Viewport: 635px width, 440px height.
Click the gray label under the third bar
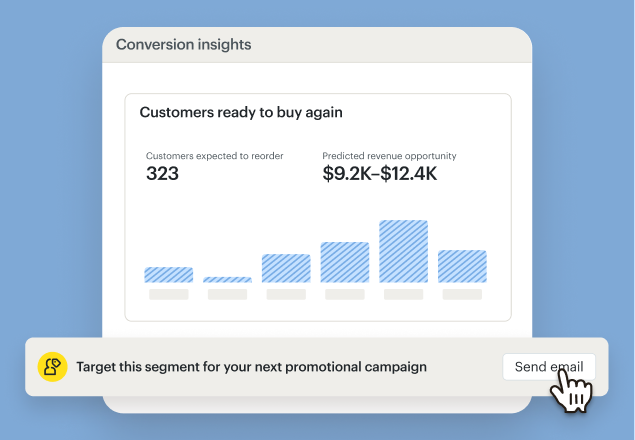coord(286,295)
